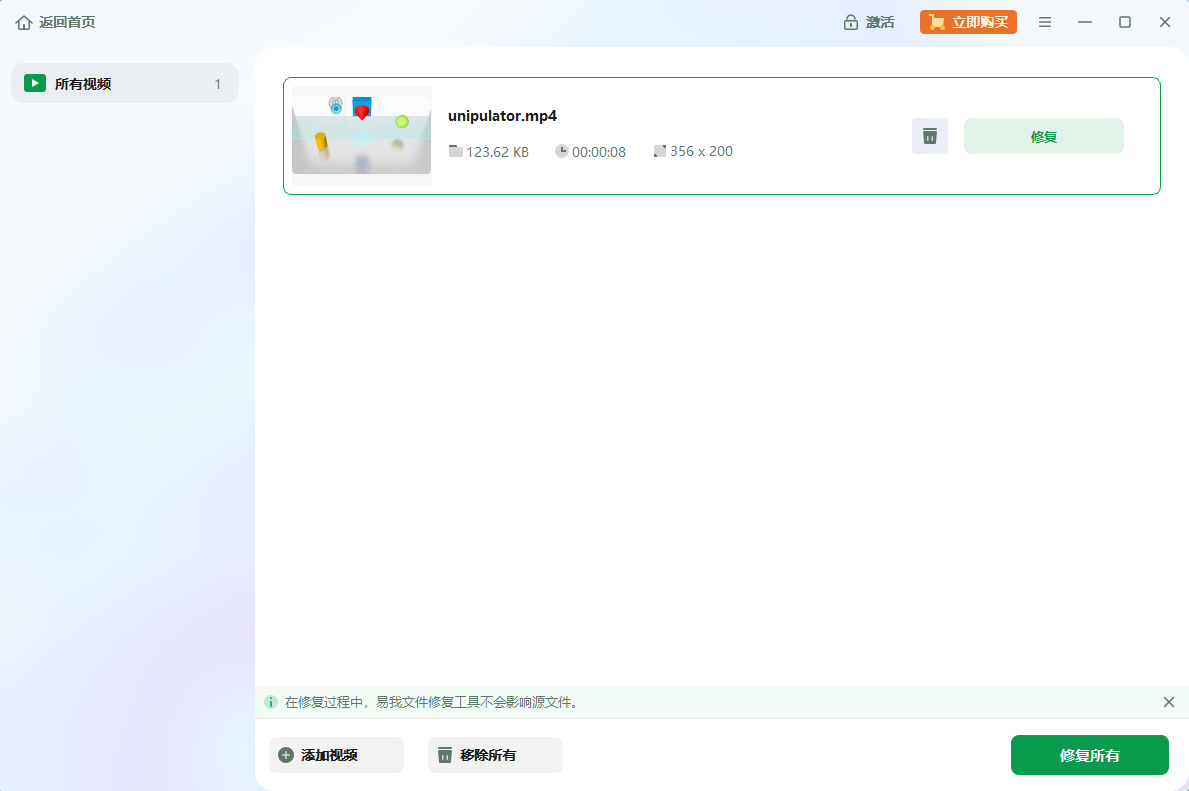Click the green info icon in notice bar

(x=271, y=702)
